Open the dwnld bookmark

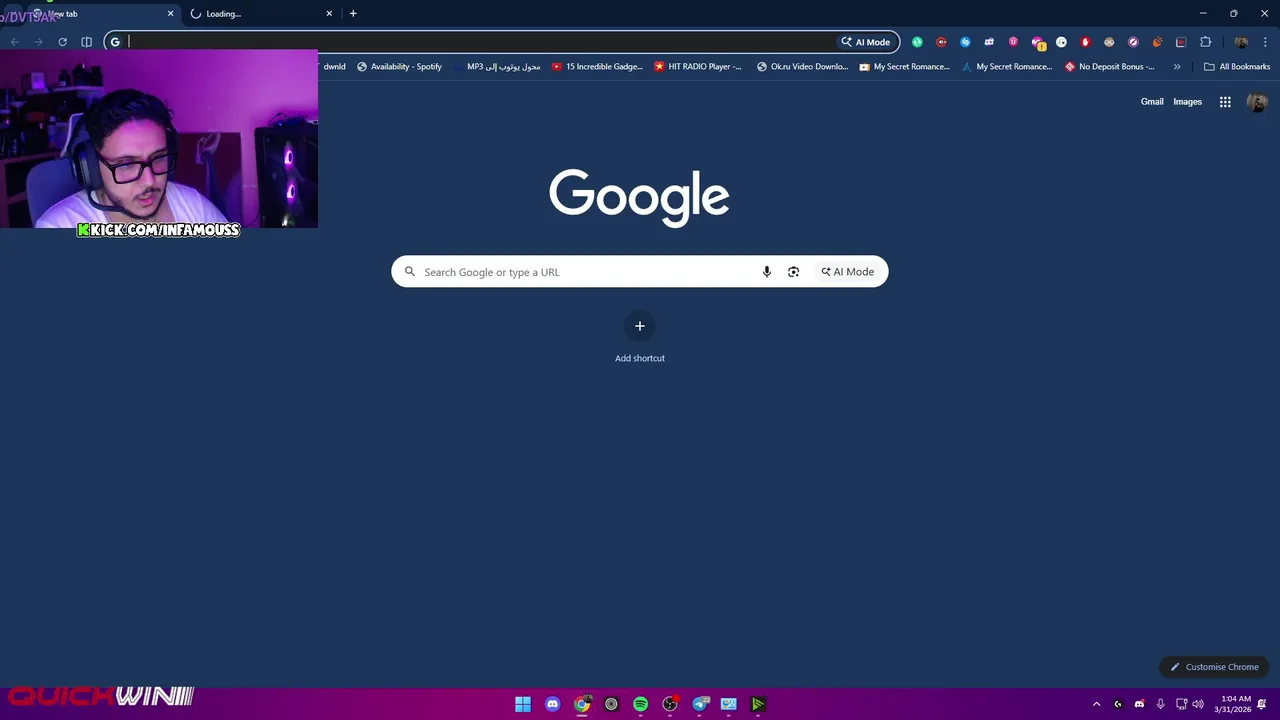click(x=334, y=67)
